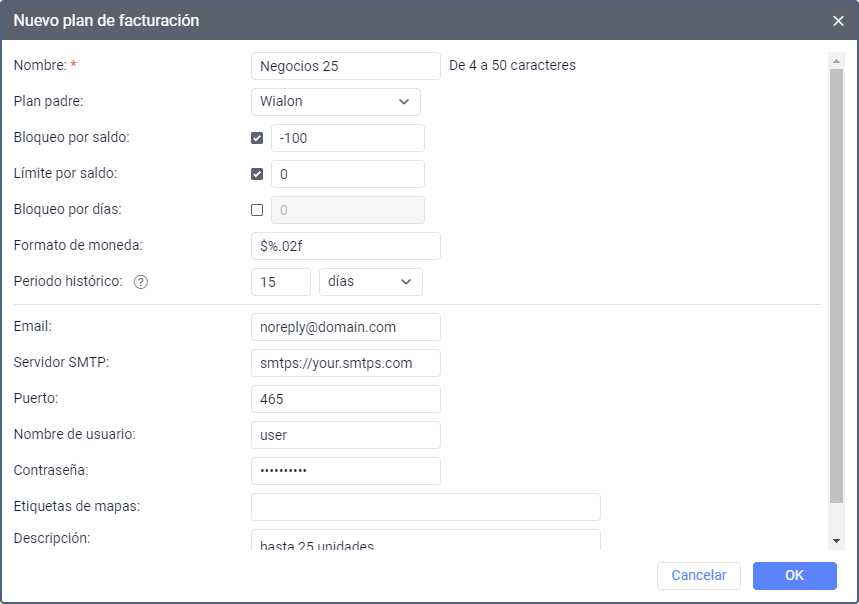The height and width of the screenshot is (604, 859).
Task: Click the empty Etiquetas de mapas field
Action: coord(426,507)
